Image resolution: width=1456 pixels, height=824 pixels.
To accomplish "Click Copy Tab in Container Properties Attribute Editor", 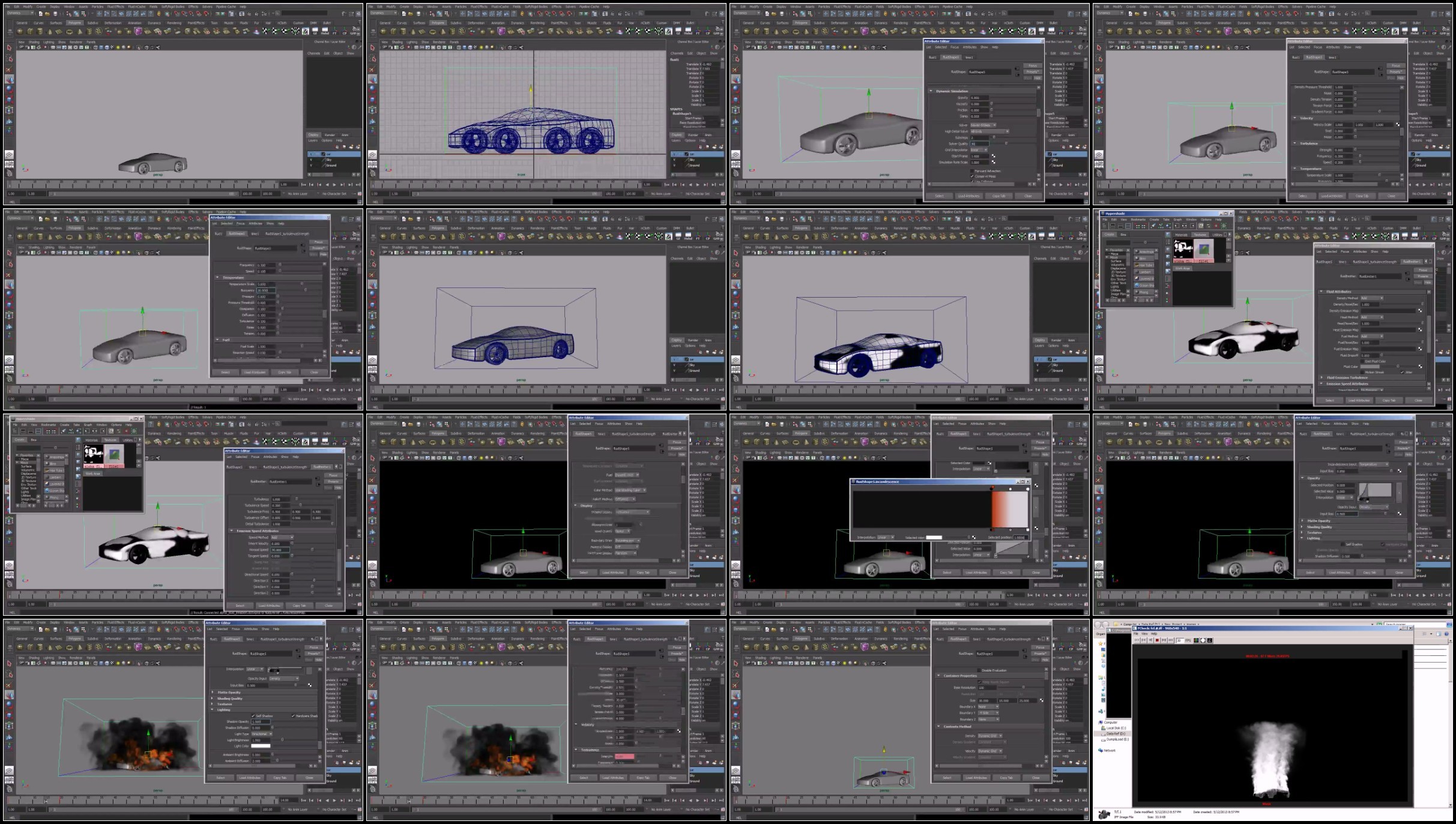I will [1006, 778].
